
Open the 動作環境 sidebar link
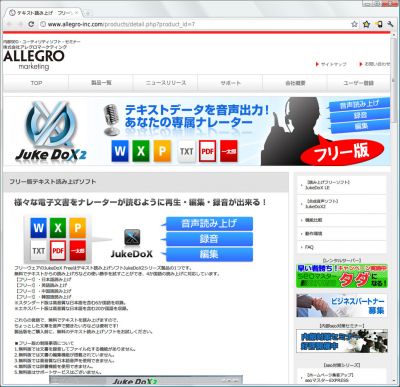[342, 234]
